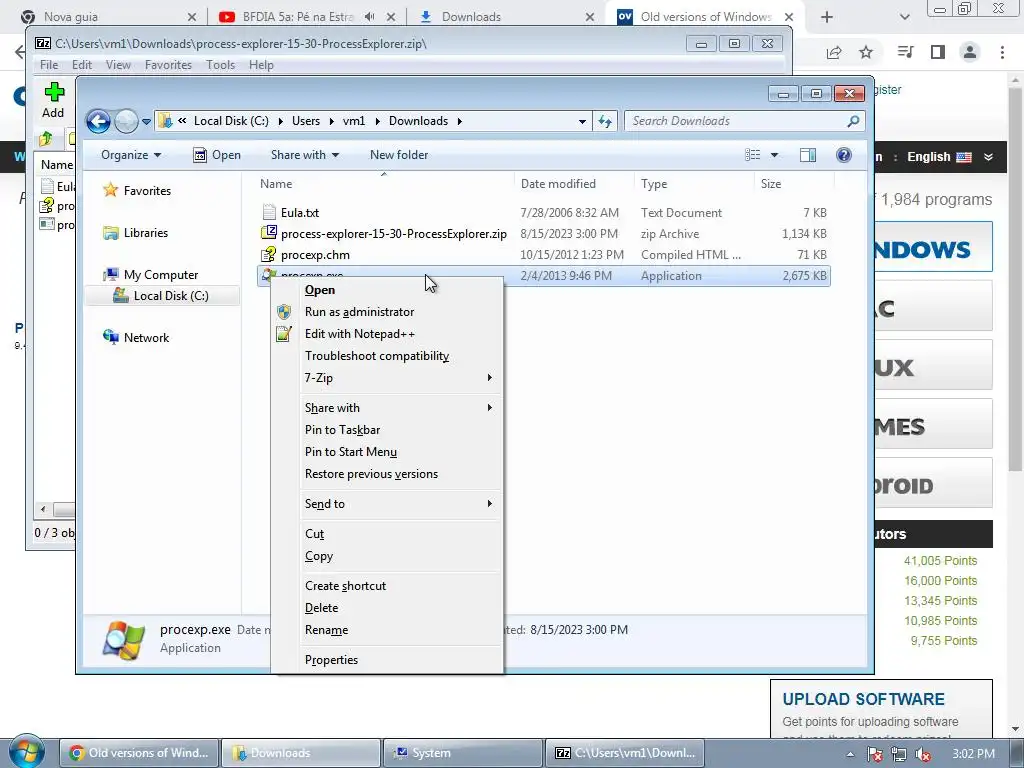
Task: Click the search magnifier icon
Action: (853, 121)
